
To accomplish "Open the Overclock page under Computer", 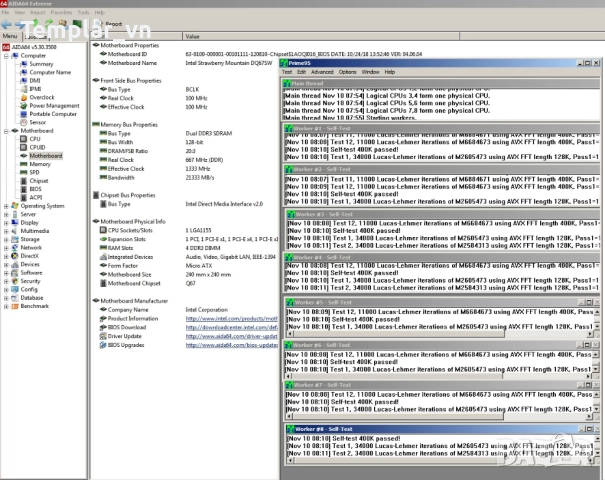I will (x=41, y=97).
